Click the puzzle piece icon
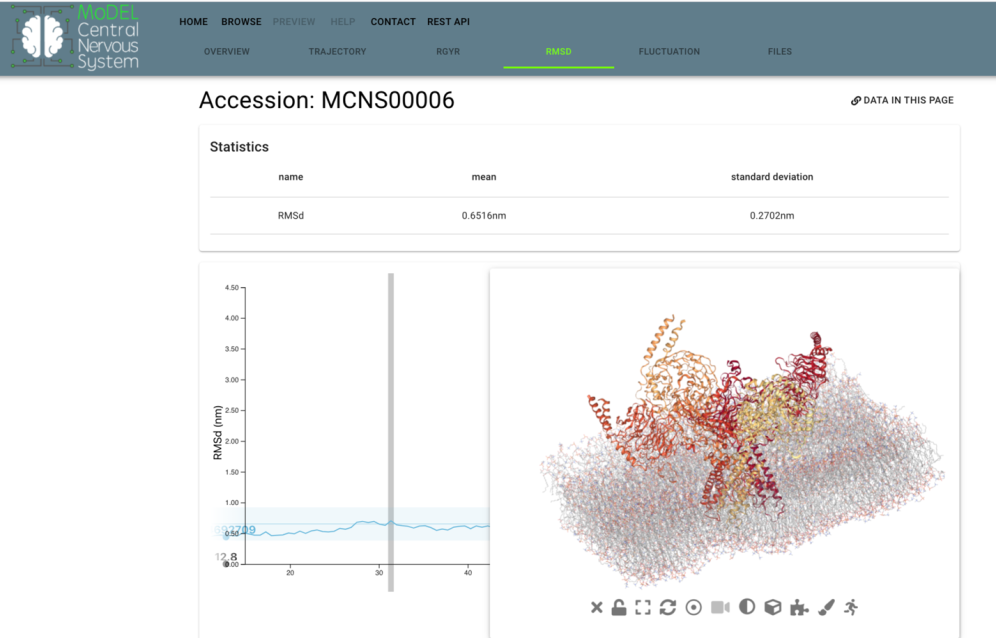 tap(799, 607)
